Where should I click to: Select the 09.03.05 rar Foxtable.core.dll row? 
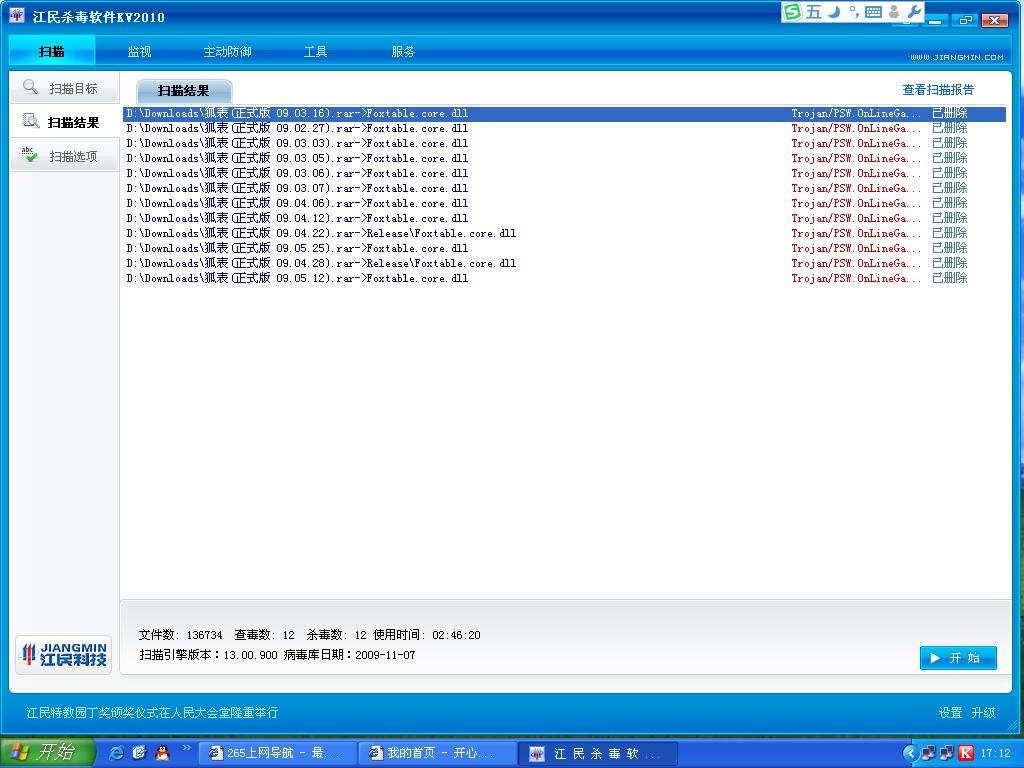click(x=564, y=159)
